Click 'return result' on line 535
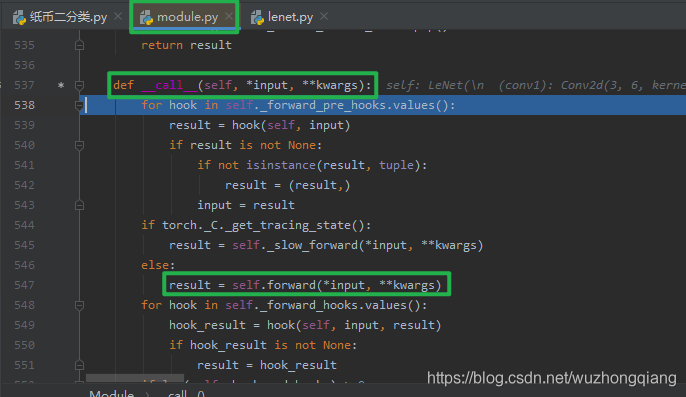This screenshot has width=686, height=397. pyautogui.click(x=186, y=45)
